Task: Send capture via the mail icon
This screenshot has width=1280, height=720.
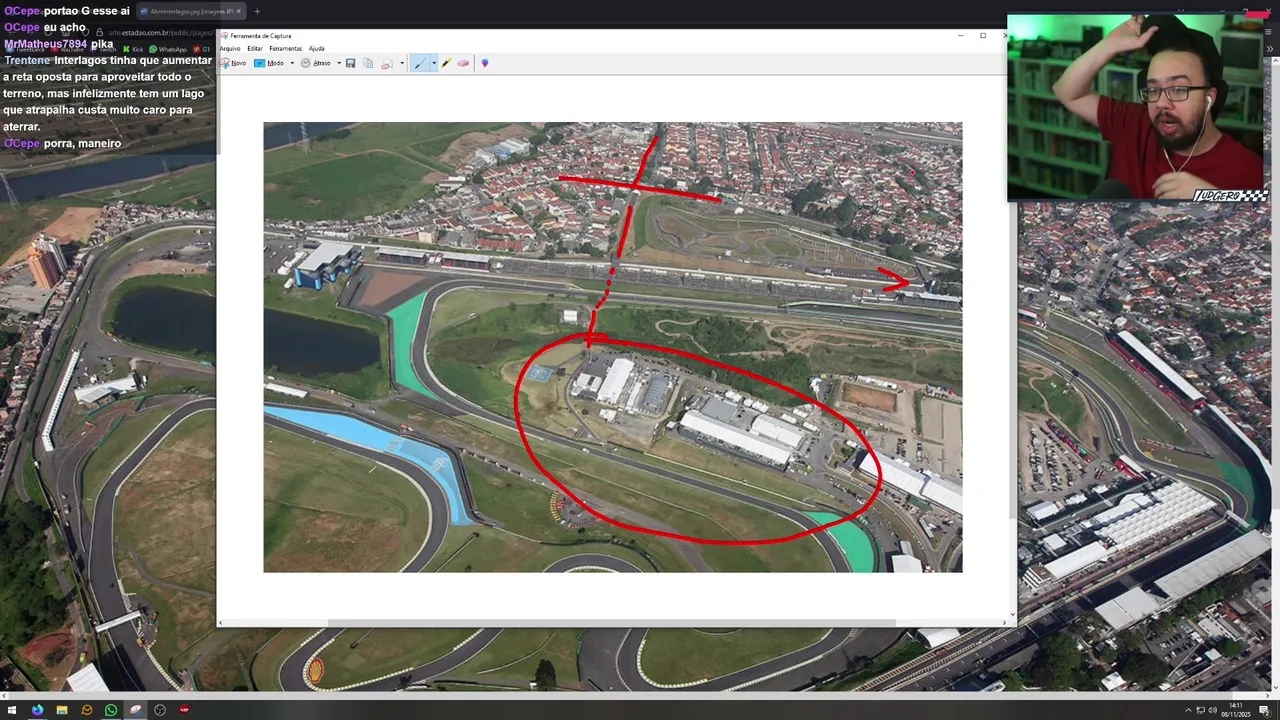Action: click(x=387, y=63)
